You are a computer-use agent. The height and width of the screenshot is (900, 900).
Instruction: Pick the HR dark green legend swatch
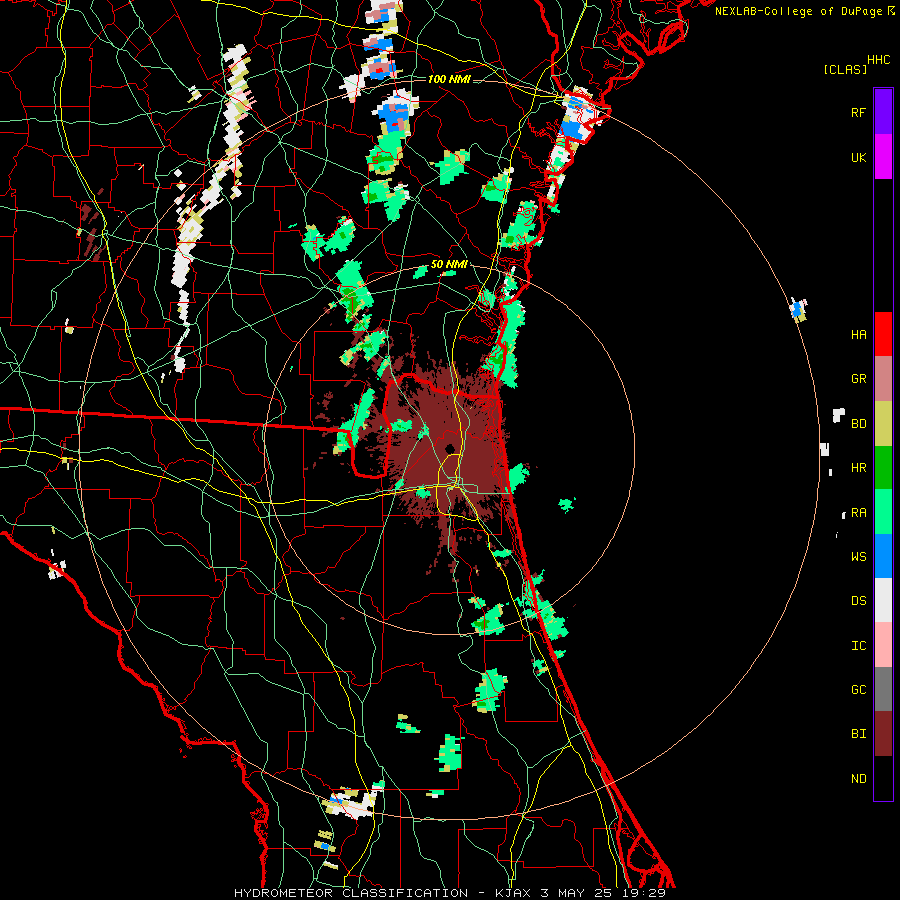click(883, 468)
